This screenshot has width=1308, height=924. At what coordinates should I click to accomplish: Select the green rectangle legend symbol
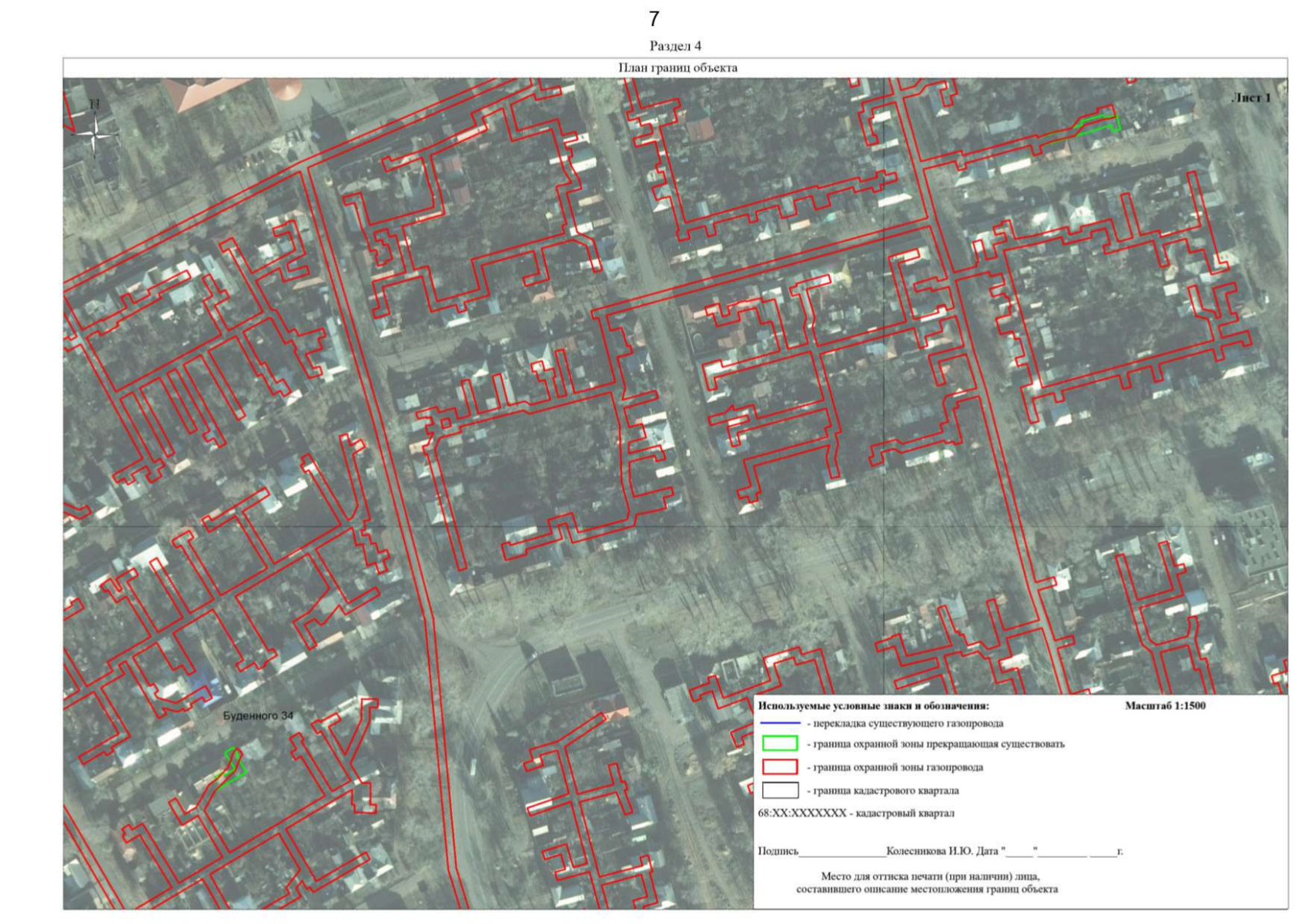pos(779,744)
